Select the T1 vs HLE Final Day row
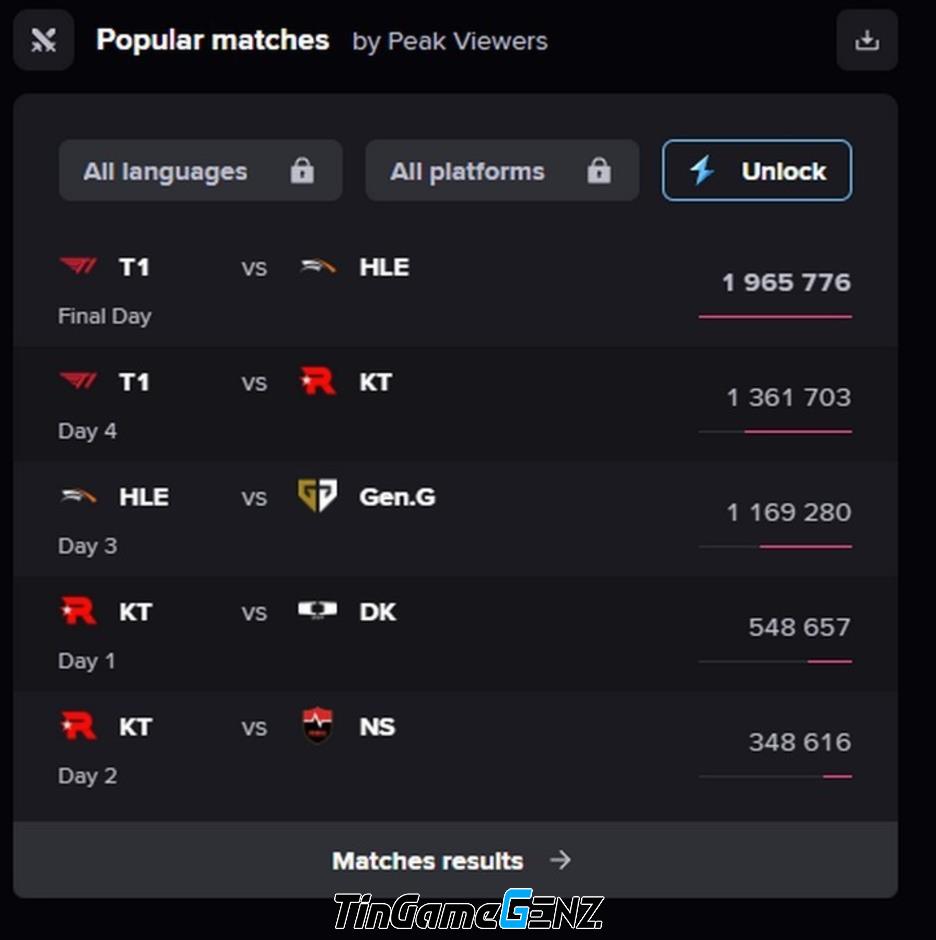Viewport: 936px width, 940px height. [455, 290]
